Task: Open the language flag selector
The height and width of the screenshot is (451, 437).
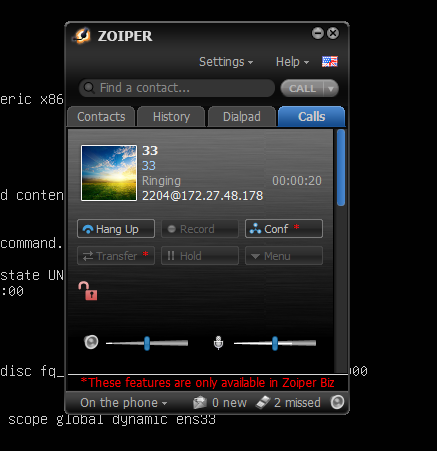Action: (330, 62)
